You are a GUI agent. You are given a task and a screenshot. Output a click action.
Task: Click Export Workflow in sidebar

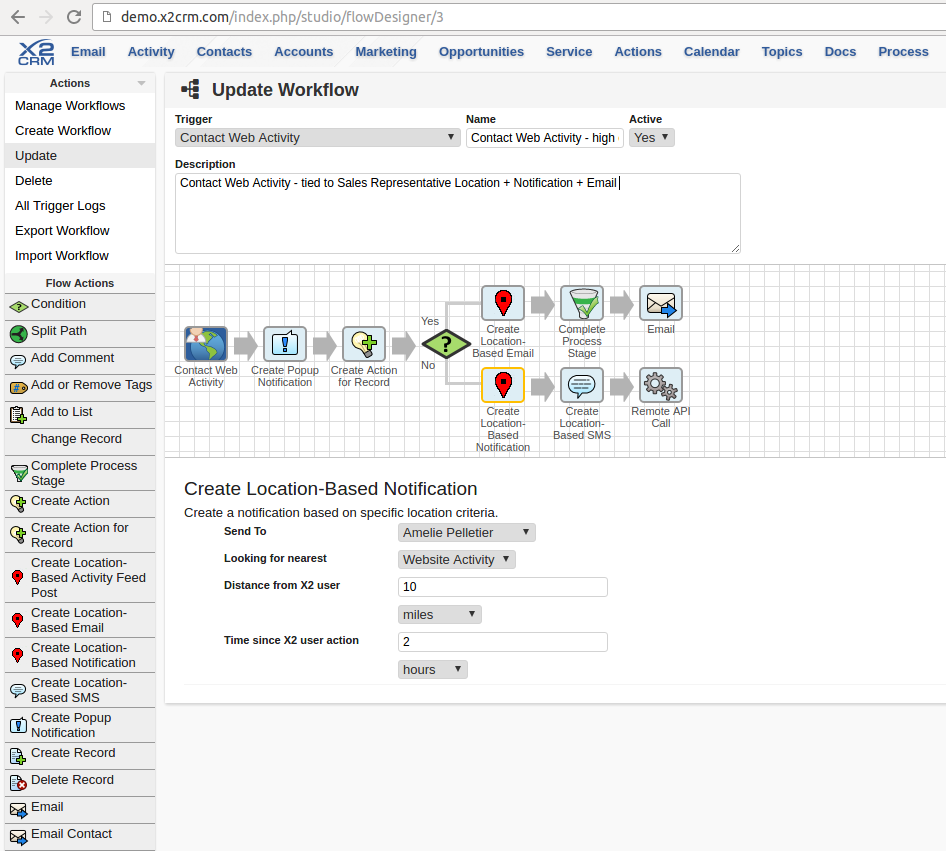(x=62, y=231)
